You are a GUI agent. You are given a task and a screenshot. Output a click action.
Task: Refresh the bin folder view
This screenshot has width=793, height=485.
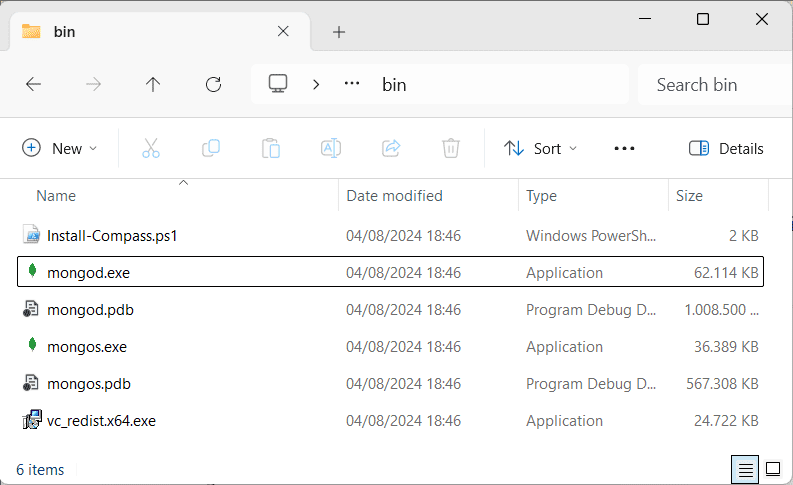(213, 84)
